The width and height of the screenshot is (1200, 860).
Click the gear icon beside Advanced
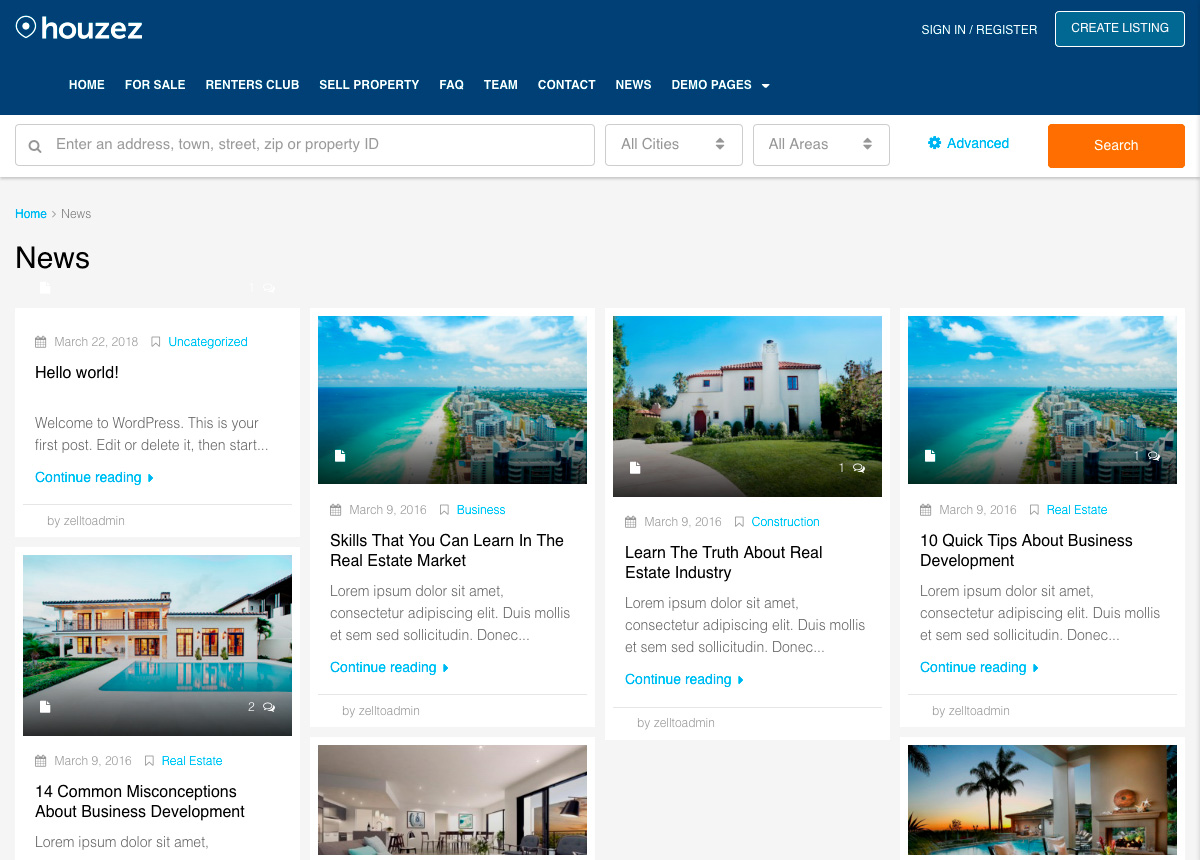[x=935, y=143]
